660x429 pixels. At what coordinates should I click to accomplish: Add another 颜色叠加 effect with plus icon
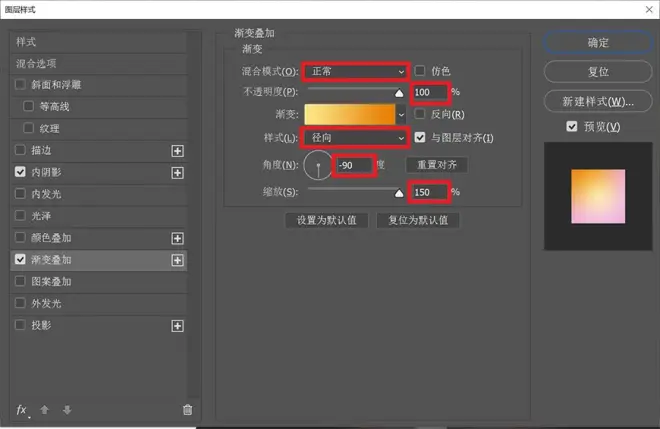(178, 238)
